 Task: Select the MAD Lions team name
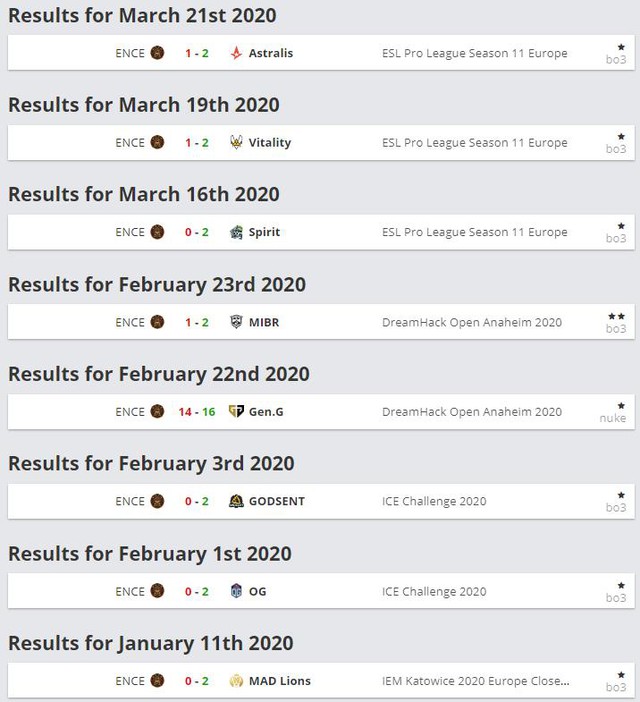coord(279,681)
